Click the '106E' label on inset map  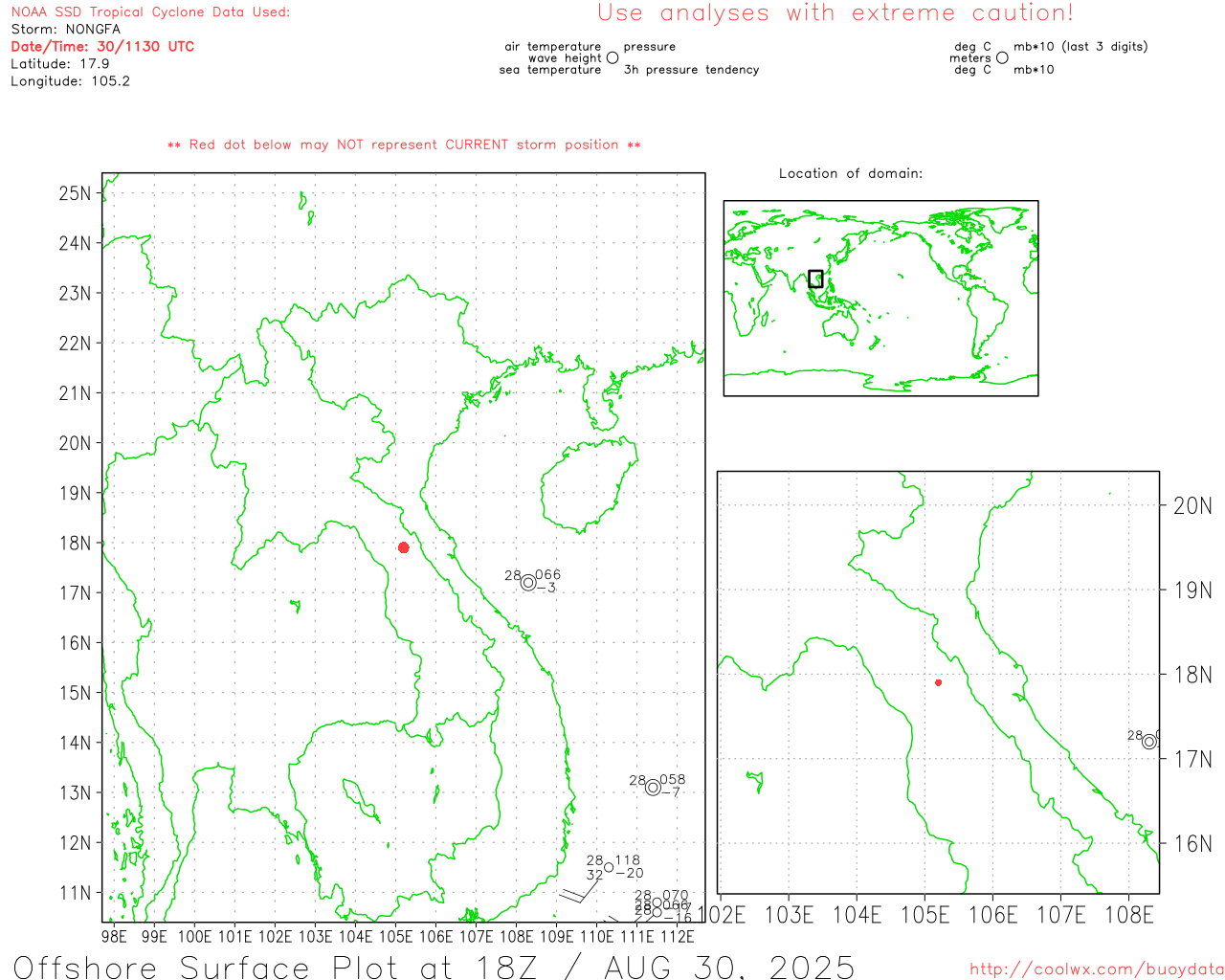tap(993, 915)
